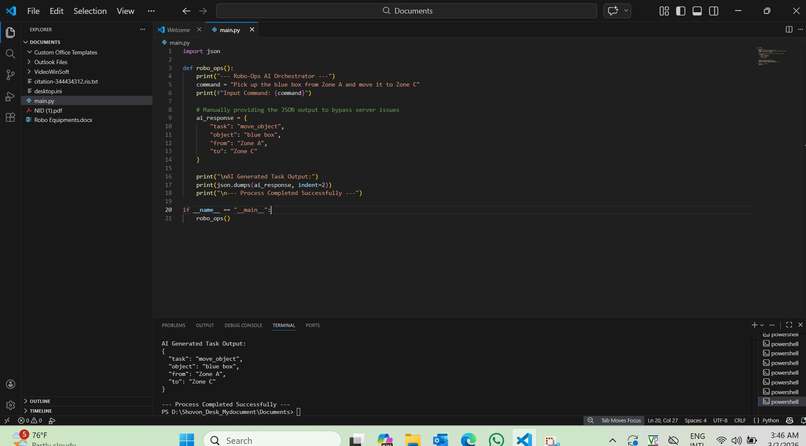Viewport: 806px width, 446px height.
Task: Open the Windows Start menu
Action: coord(187,440)
